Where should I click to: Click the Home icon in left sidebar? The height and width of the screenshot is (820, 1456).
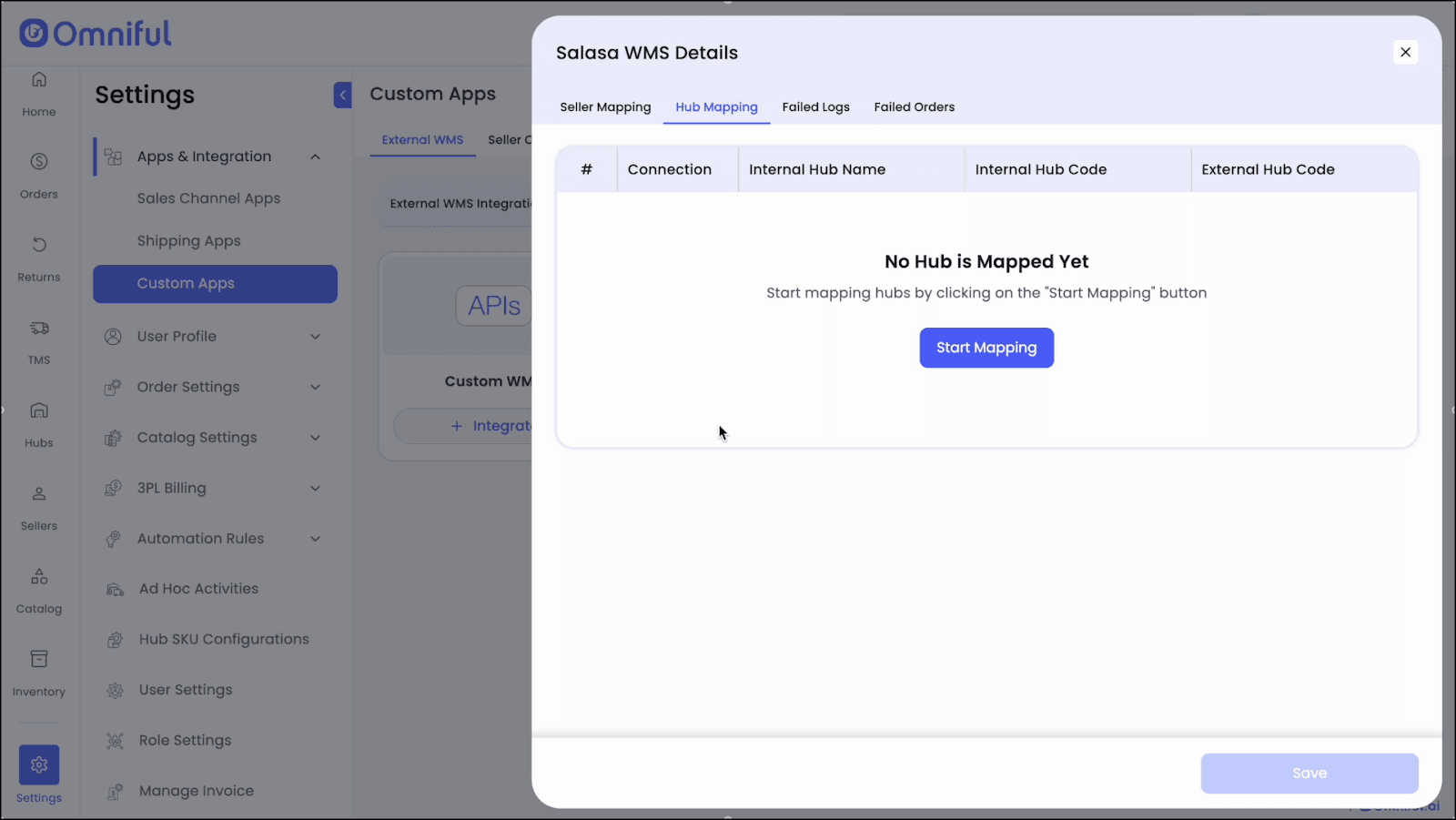coord(39,80)
